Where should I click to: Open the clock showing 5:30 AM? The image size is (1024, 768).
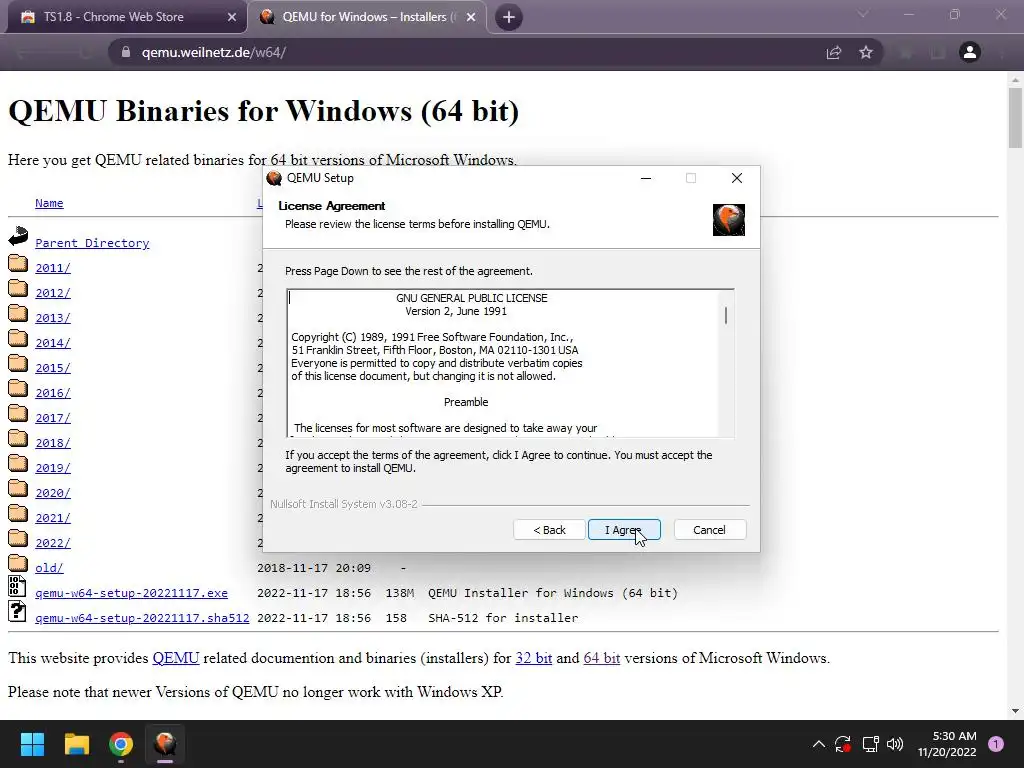[947, 744]
